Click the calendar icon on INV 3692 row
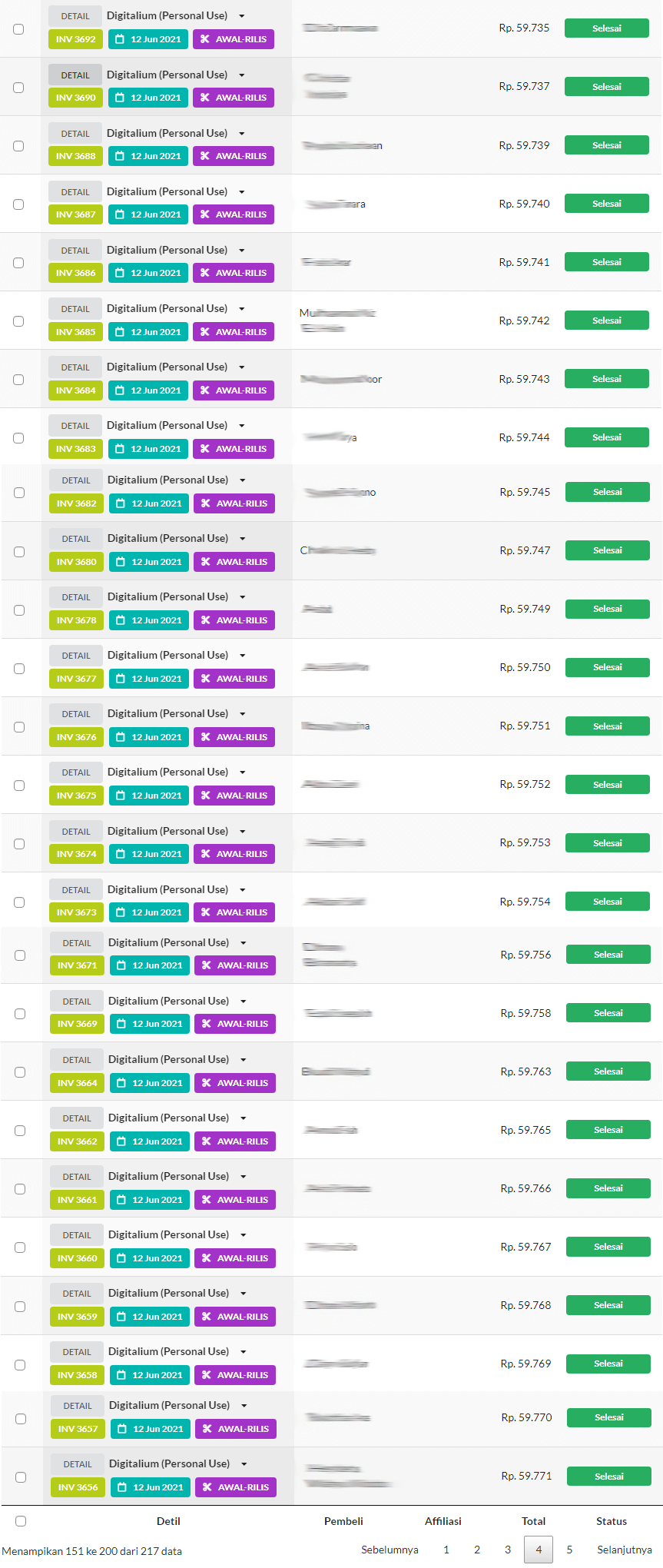 (x=120, y=39)
